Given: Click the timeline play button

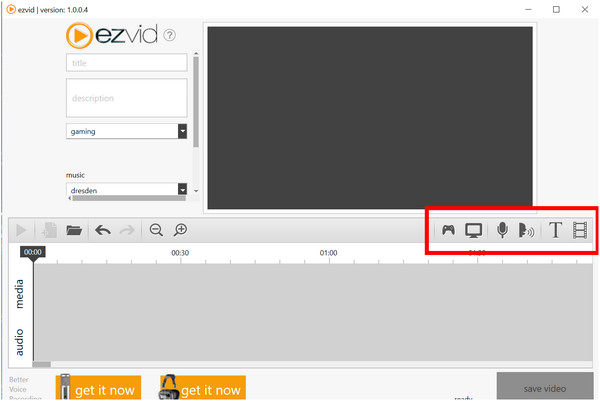Looking at the screenshot, I should (21, 230).
